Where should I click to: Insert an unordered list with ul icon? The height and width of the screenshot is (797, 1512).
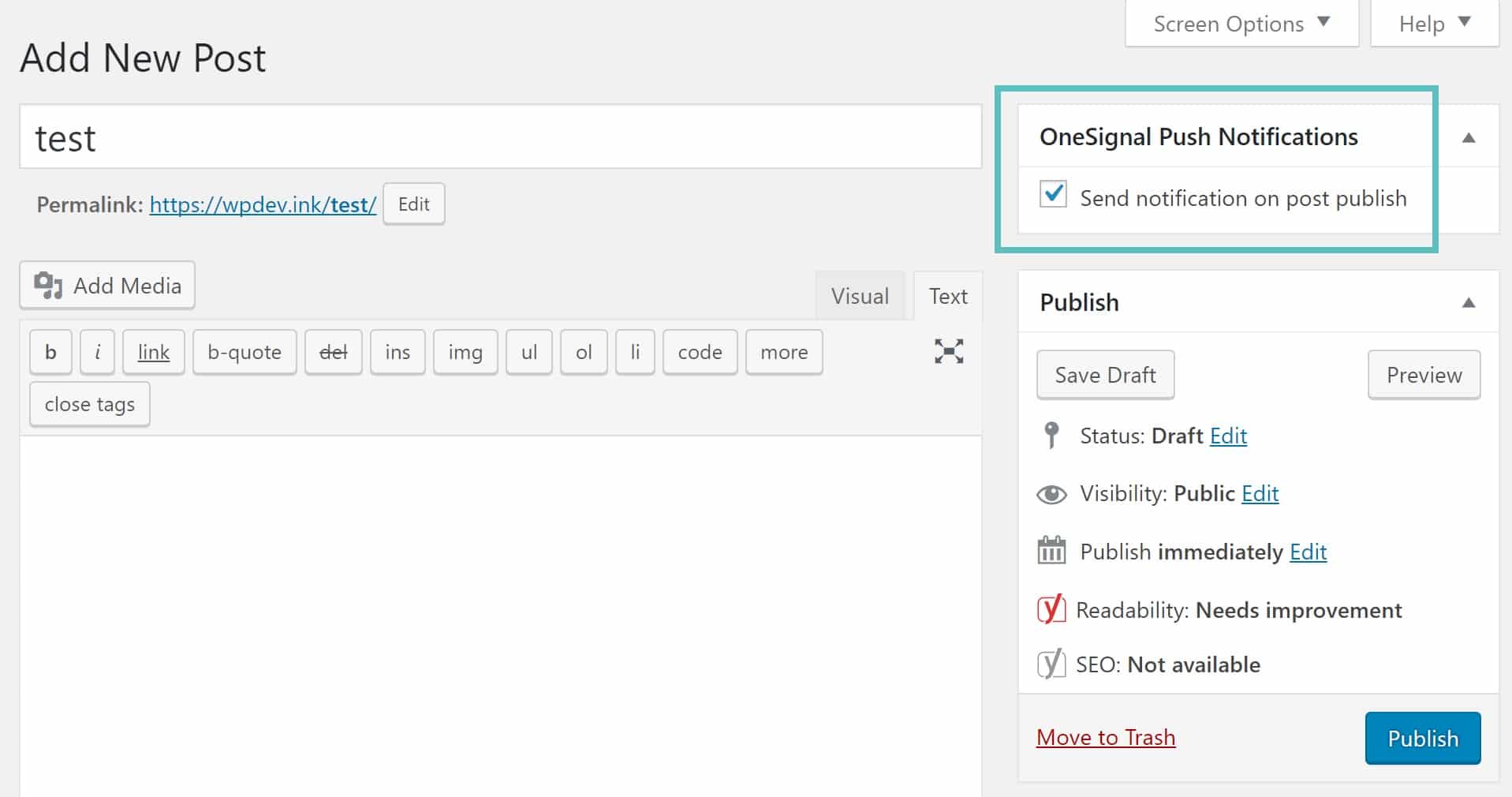528,352
